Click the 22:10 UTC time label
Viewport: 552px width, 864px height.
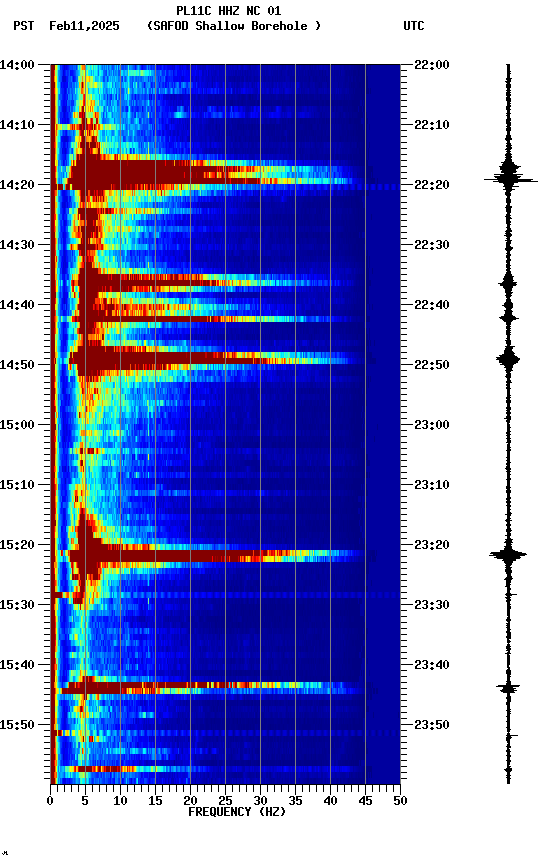point(432,125)
